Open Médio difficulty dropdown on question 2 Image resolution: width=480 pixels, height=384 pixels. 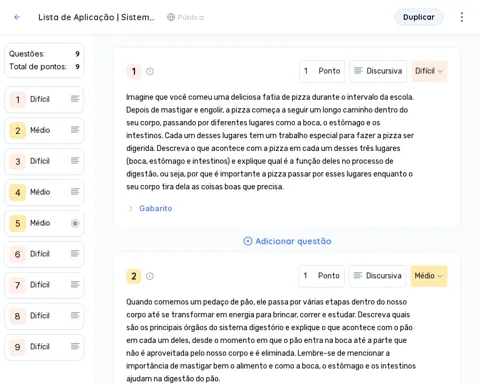point(429,276)
